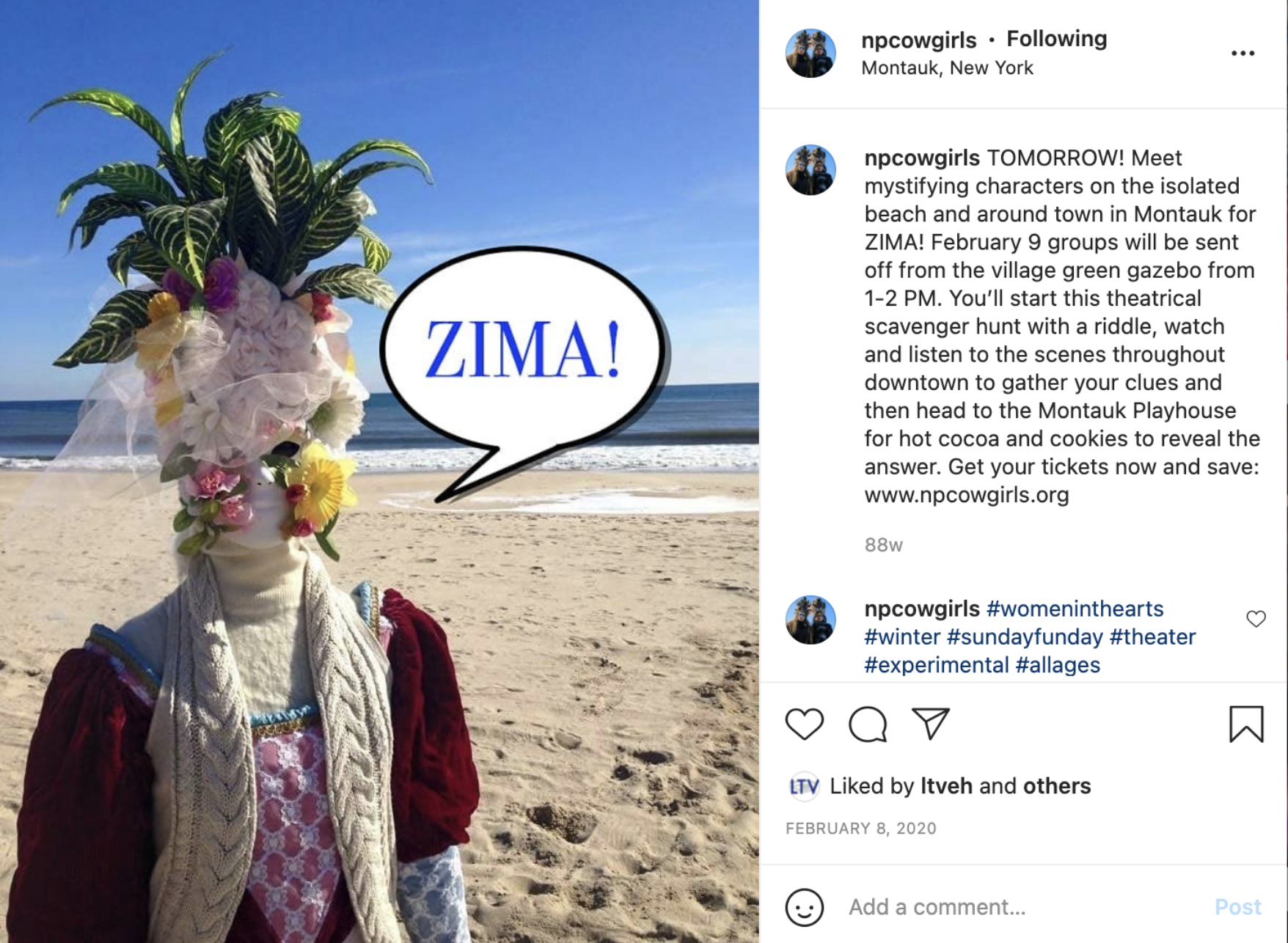The width and height of the screenshot is (1288, 943).
Task: Save post with bookmark icon
Action: point(1246,724)
